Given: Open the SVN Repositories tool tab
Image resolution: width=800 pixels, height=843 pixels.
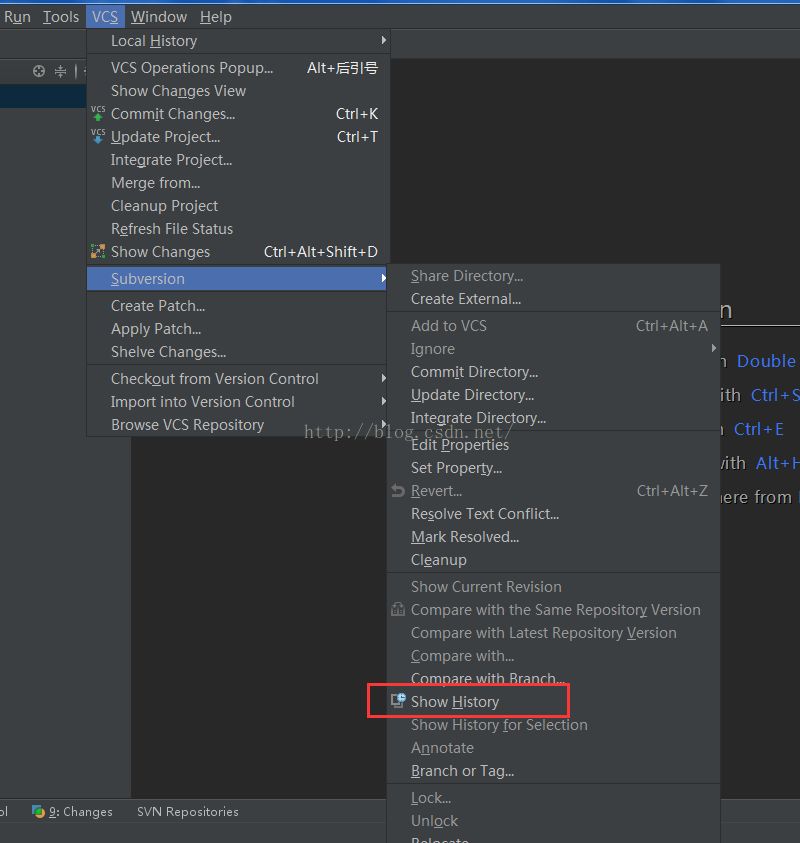Looking at the screenshot, I should tap(188, 811).
